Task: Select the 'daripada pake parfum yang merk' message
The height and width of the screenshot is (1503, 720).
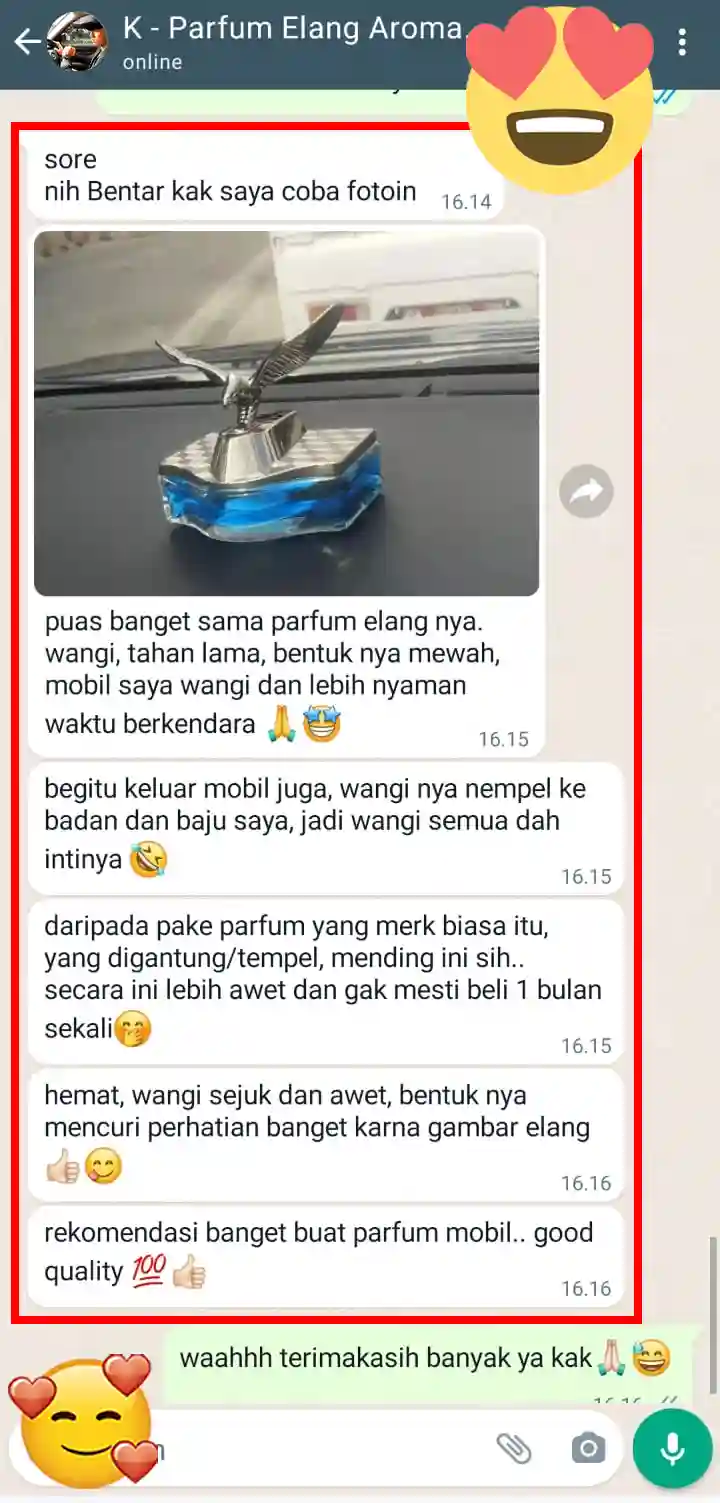Action: (326, 982)
